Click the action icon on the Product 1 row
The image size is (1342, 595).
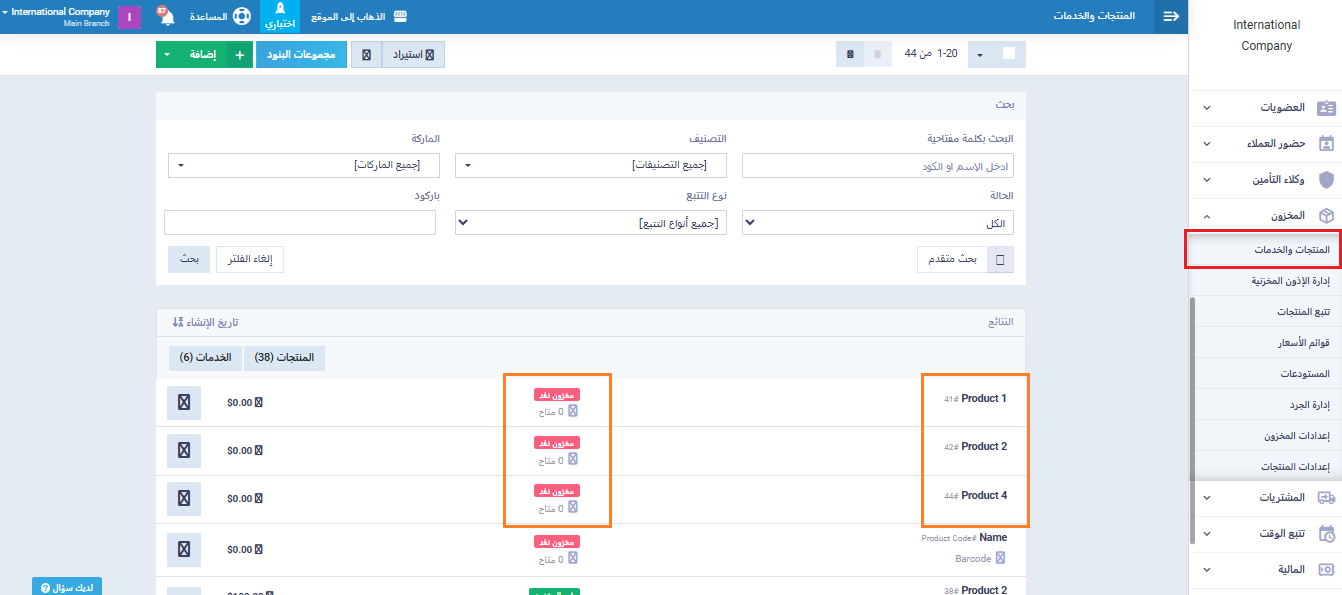click(184, 402)
